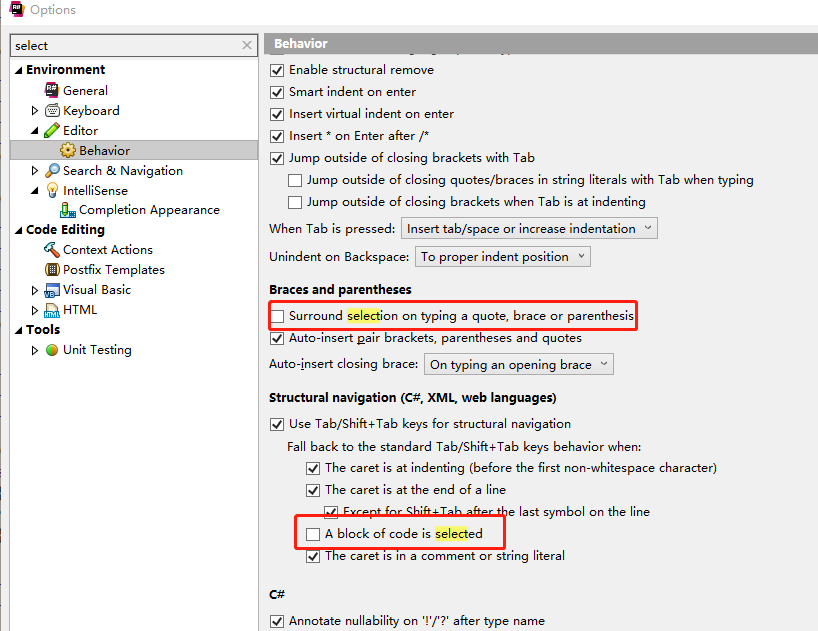Open Unindent on Backspace dropdown
818x631 pixels.
coord(502,257)
